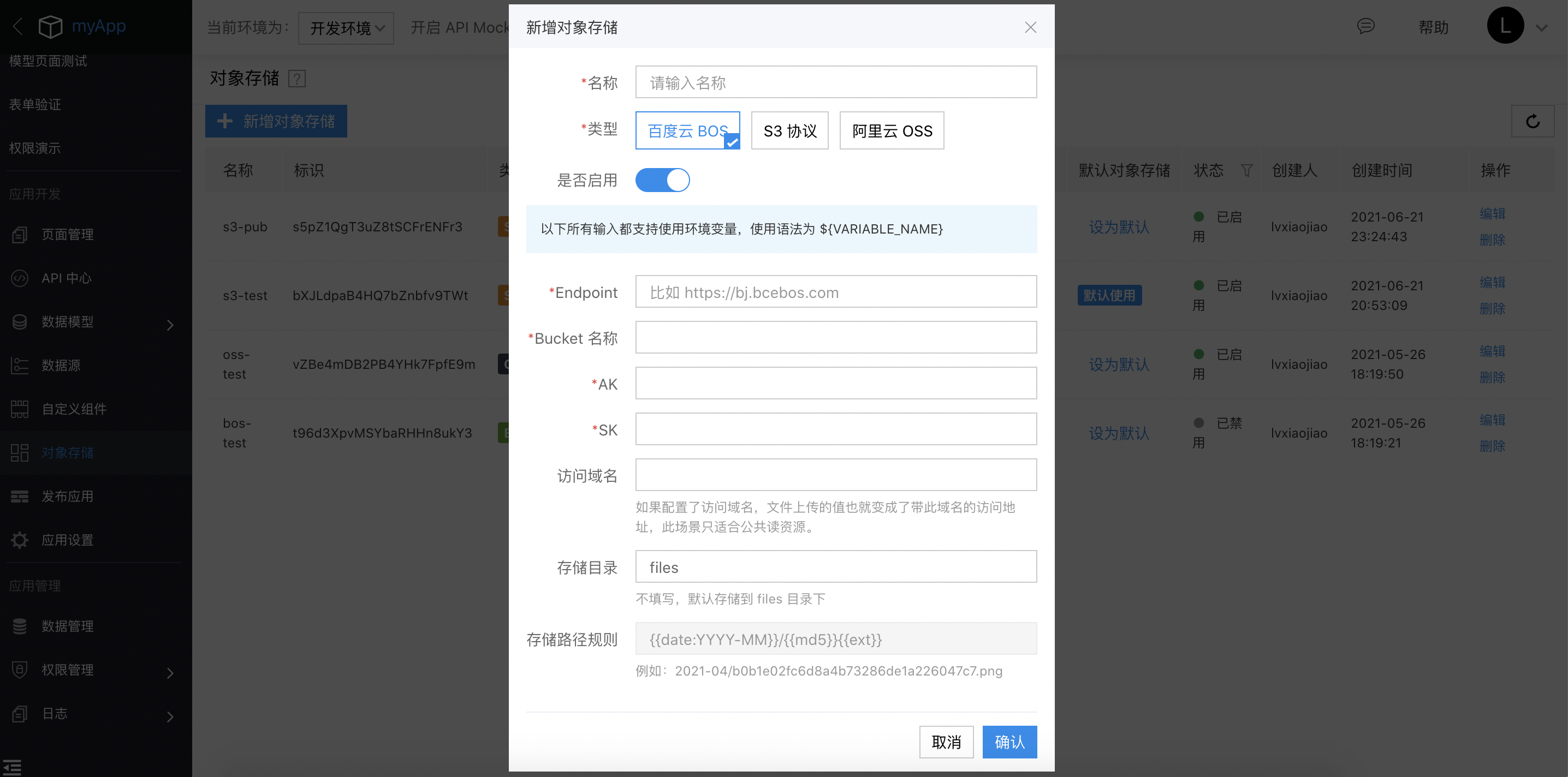This screenshot has height=777, width=1568.
Task: Click 确认 to submit the dialog
Action: pyautogui.click(x=1009, y=742)
